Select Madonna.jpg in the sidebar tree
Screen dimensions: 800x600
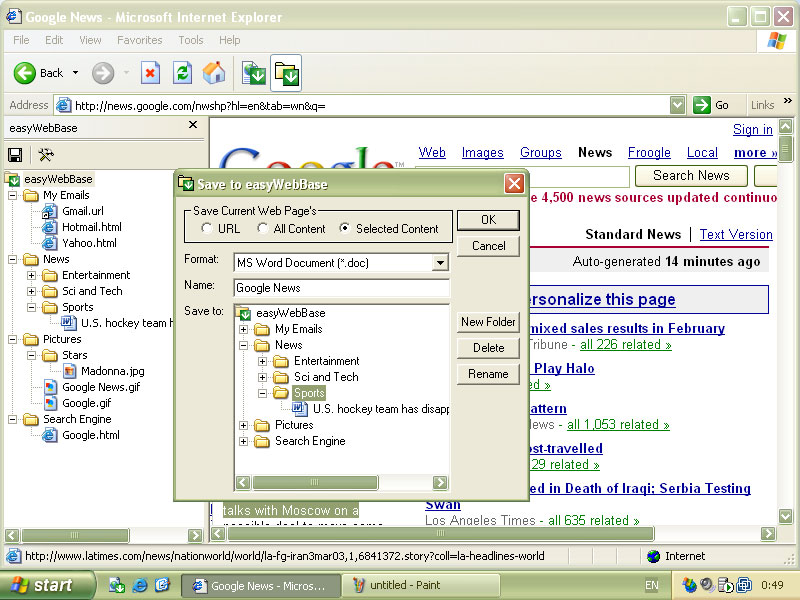pyautogui.click(x=113, y=371)
